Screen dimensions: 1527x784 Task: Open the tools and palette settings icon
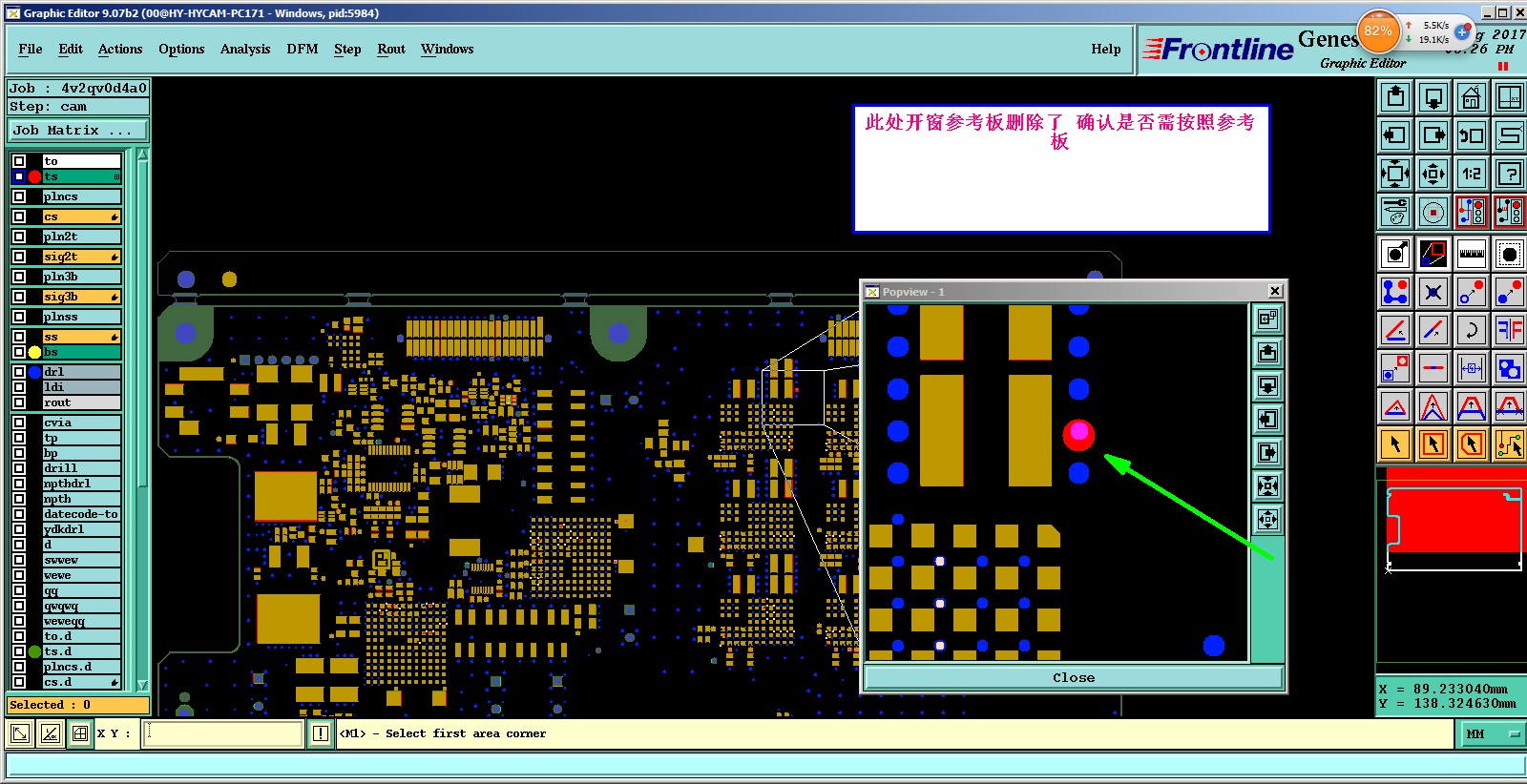coord(1395,212)
